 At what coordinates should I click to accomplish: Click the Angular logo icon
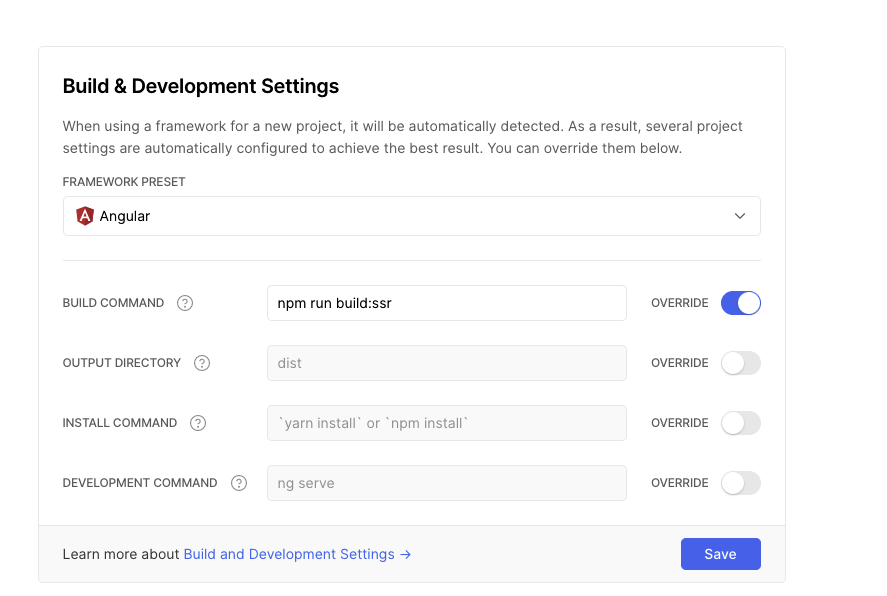(x=85, y=216)
